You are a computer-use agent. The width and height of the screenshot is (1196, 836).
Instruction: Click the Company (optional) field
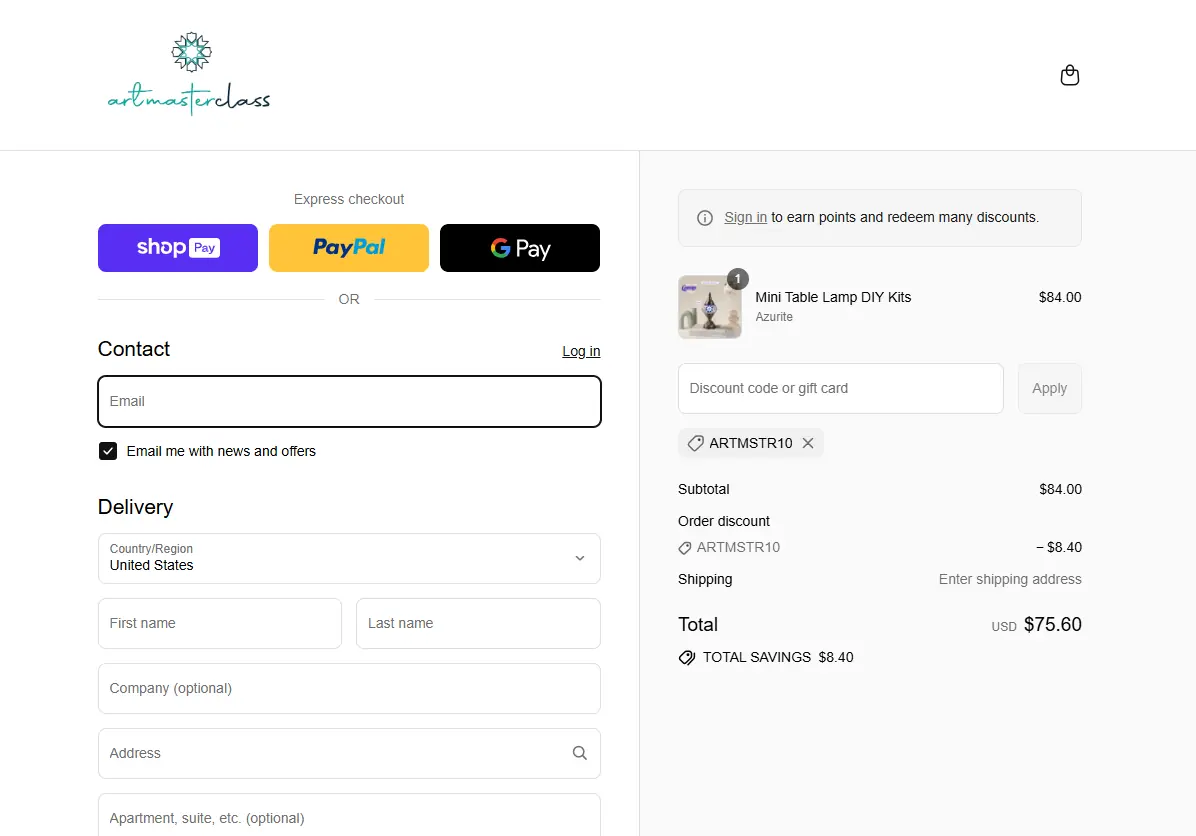[349, 688]
